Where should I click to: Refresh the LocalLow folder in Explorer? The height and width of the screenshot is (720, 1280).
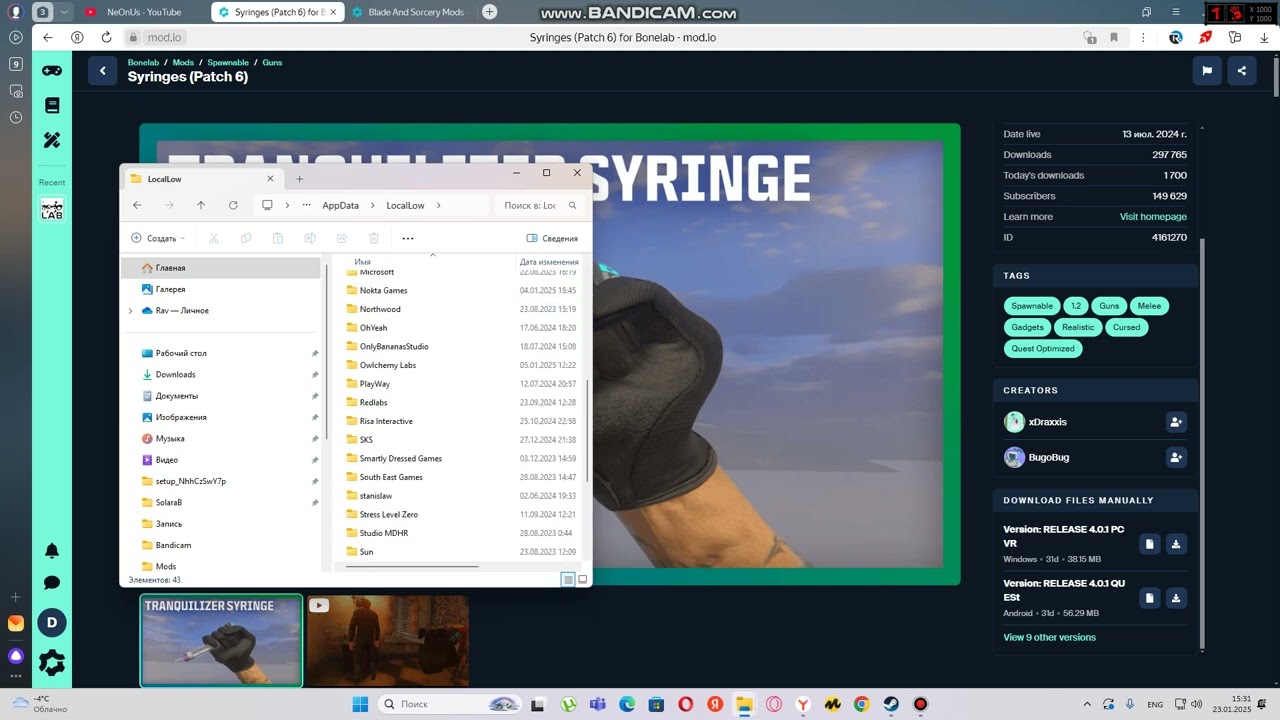pos(233,205)
